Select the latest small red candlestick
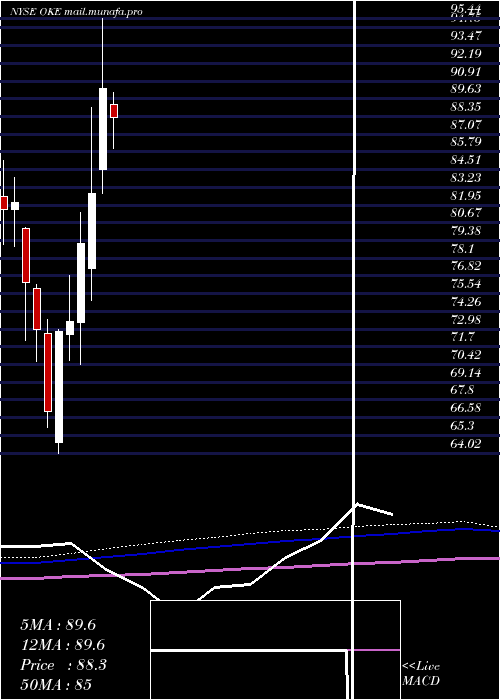The width and height of the screenshot is (500, 700). tap(114, 111)
